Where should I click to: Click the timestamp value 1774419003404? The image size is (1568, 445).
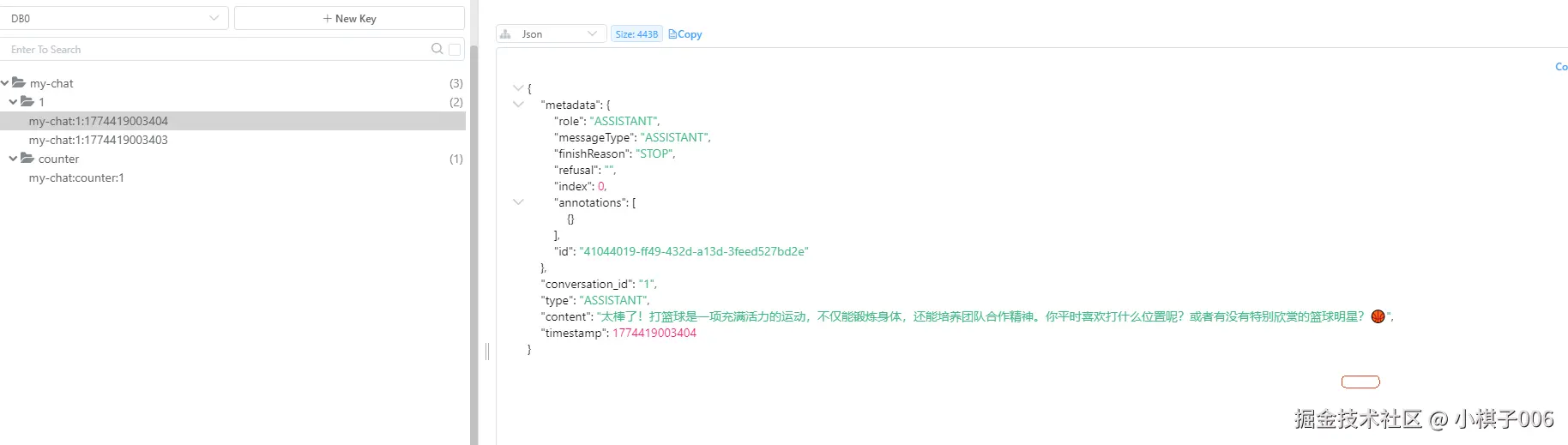point(654,333)
